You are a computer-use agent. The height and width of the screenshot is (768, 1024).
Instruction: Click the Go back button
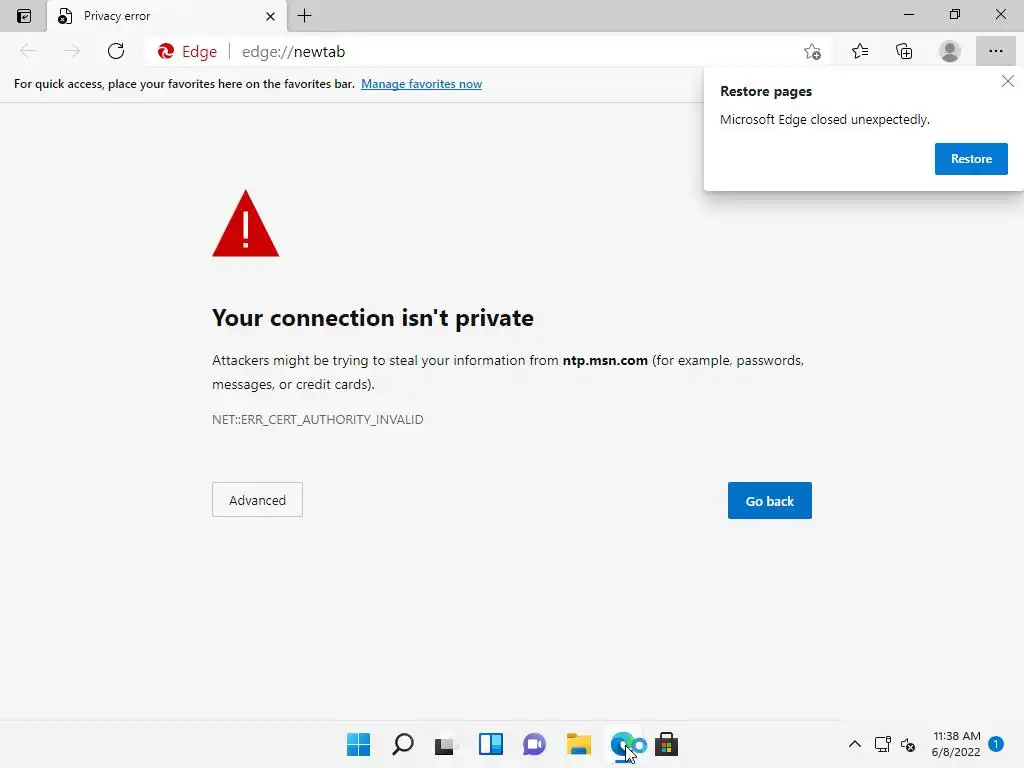(x=769, y=501)
